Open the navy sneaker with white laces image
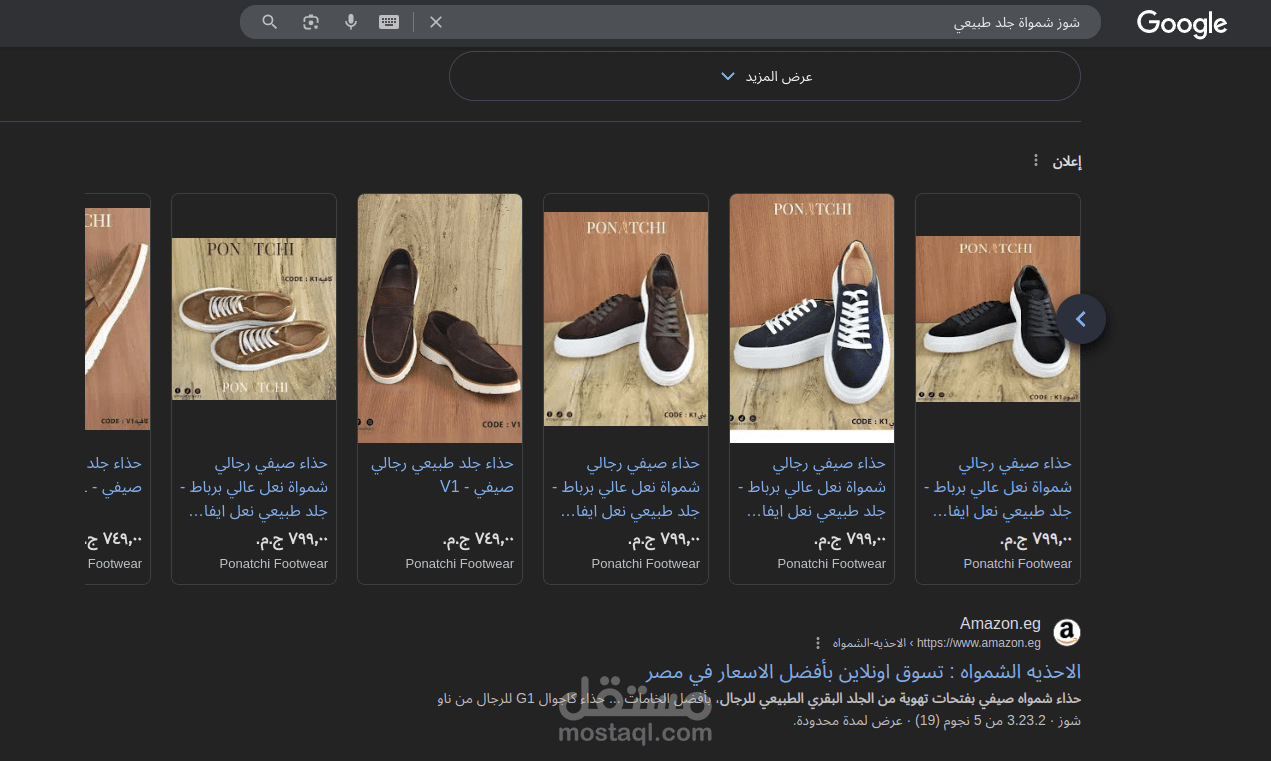This screenshot has height=761, width=1271. click(x=812, y=318)
